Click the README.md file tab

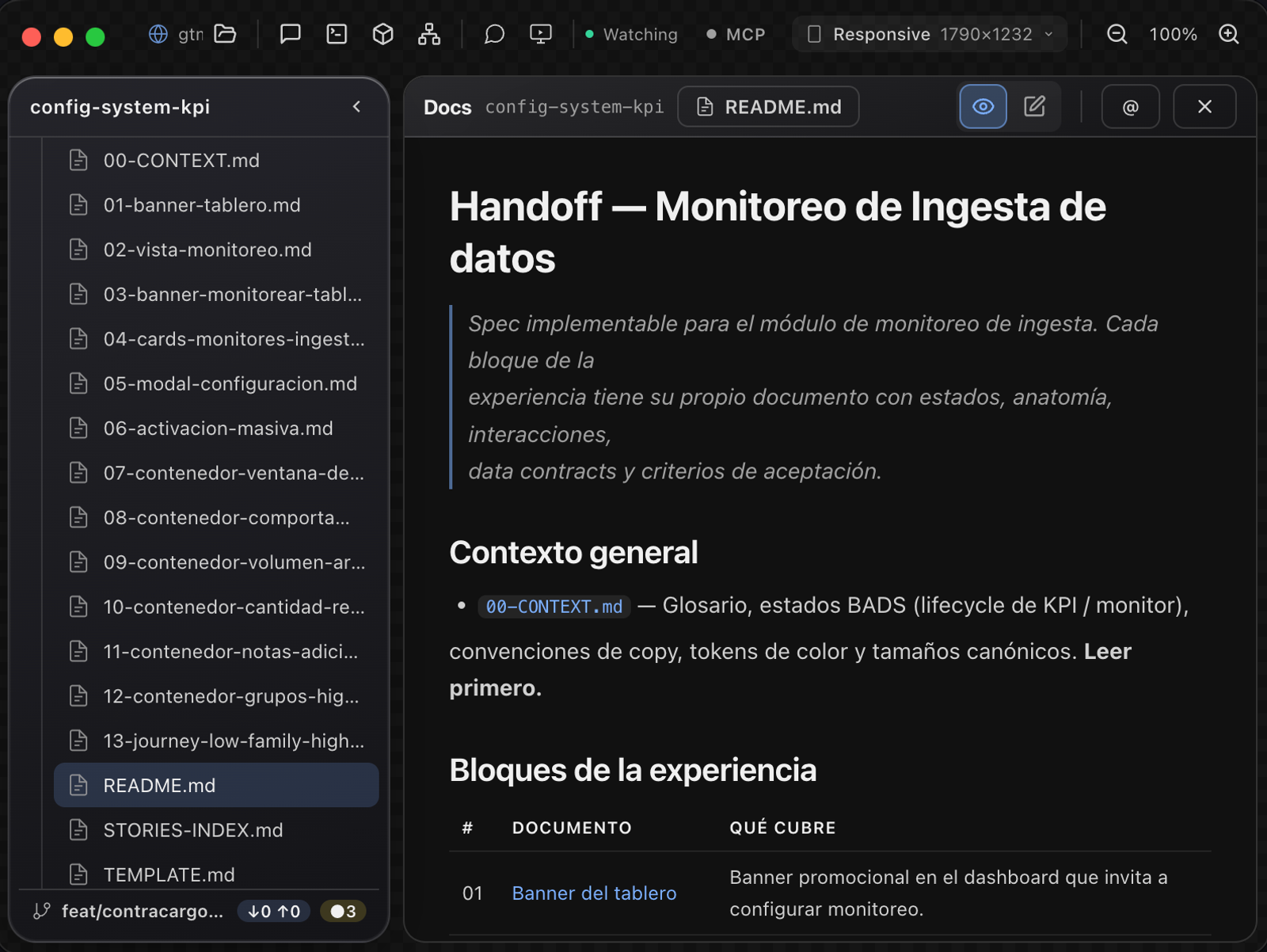pos(768,106)
